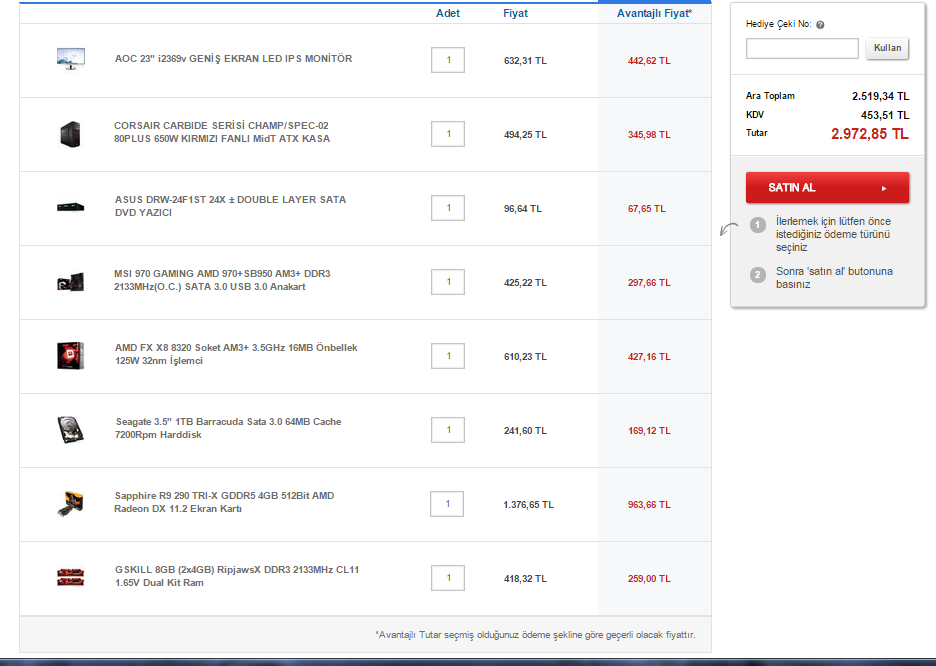This screenshot has width=936, height=666.
Task: Click the 610,23 TL price
Action: [x=525, y=357]
